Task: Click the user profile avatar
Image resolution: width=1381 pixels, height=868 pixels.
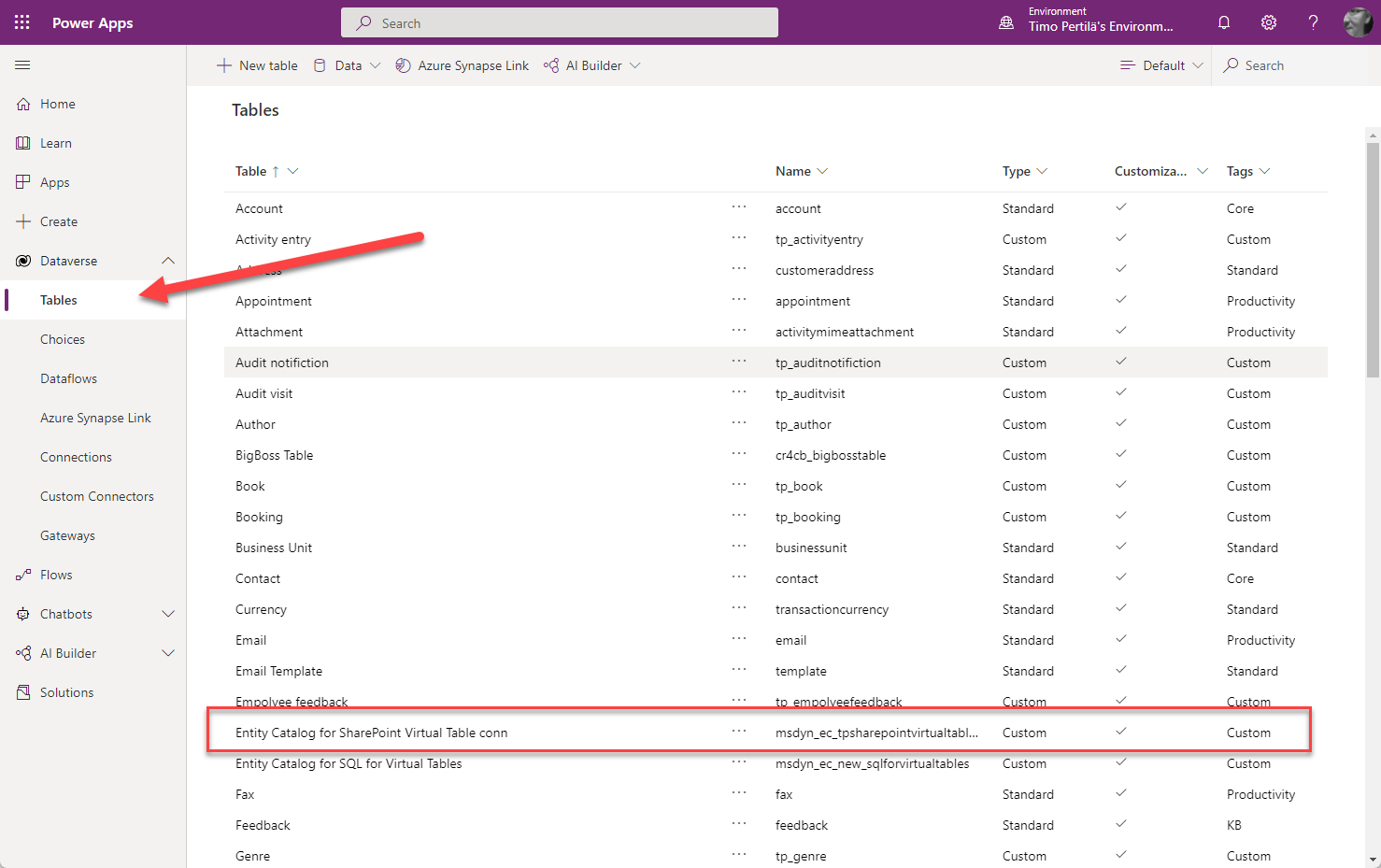Action: [1357, 22]
